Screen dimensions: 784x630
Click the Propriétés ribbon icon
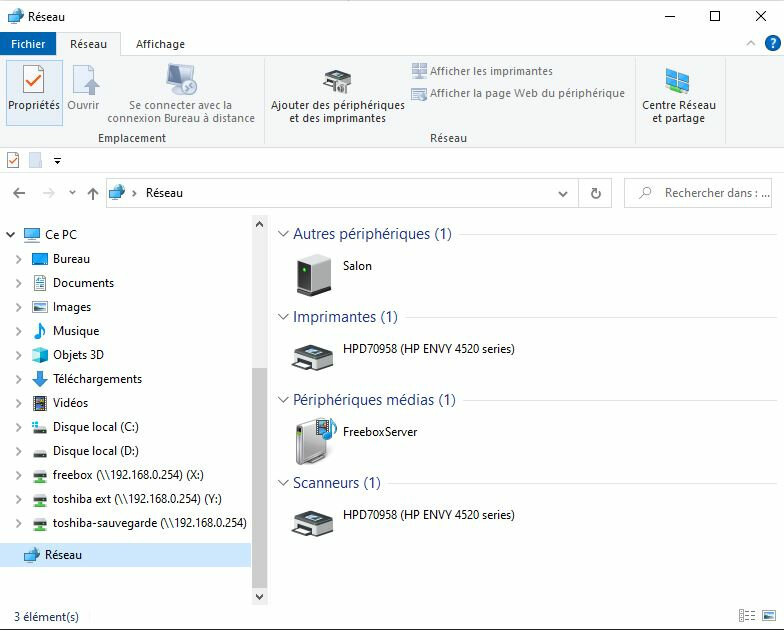click(34, 89)
